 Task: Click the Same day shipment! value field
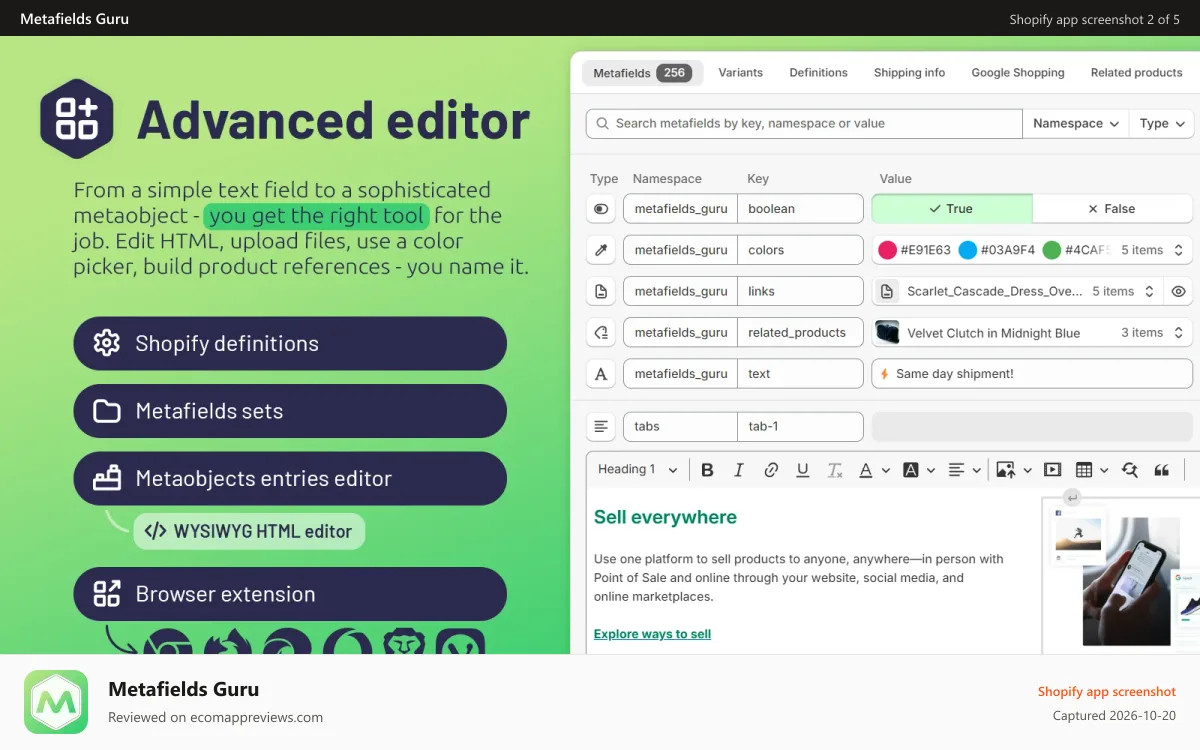click(x=1032, y=374)
